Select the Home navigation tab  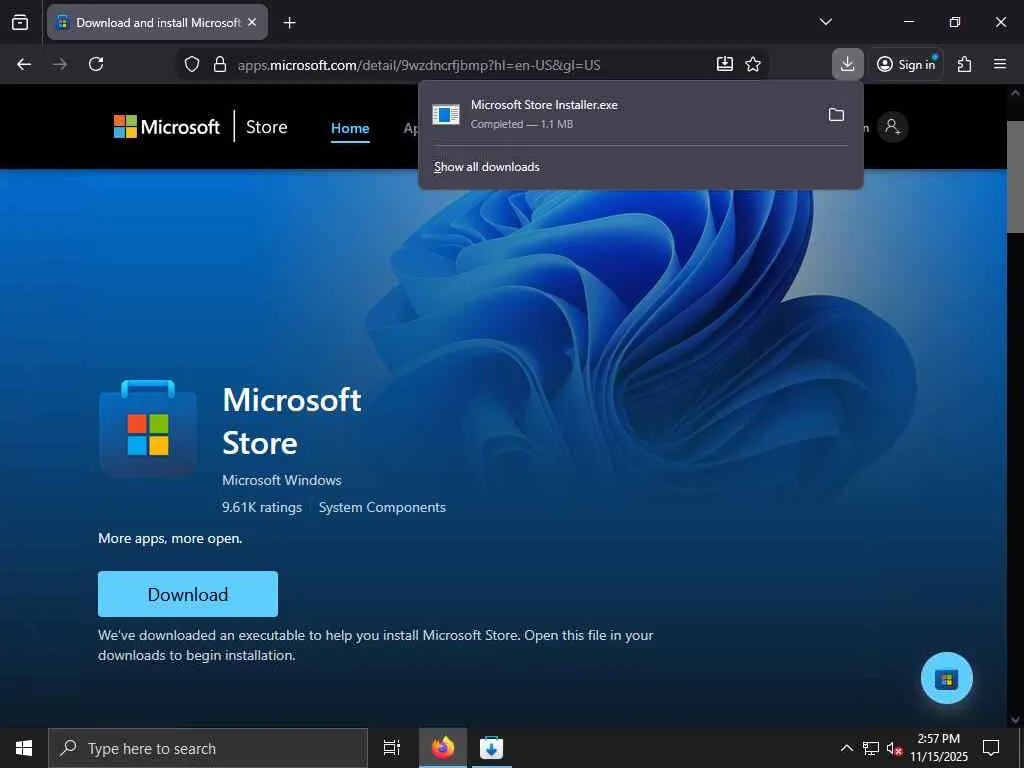click(350, 128)
